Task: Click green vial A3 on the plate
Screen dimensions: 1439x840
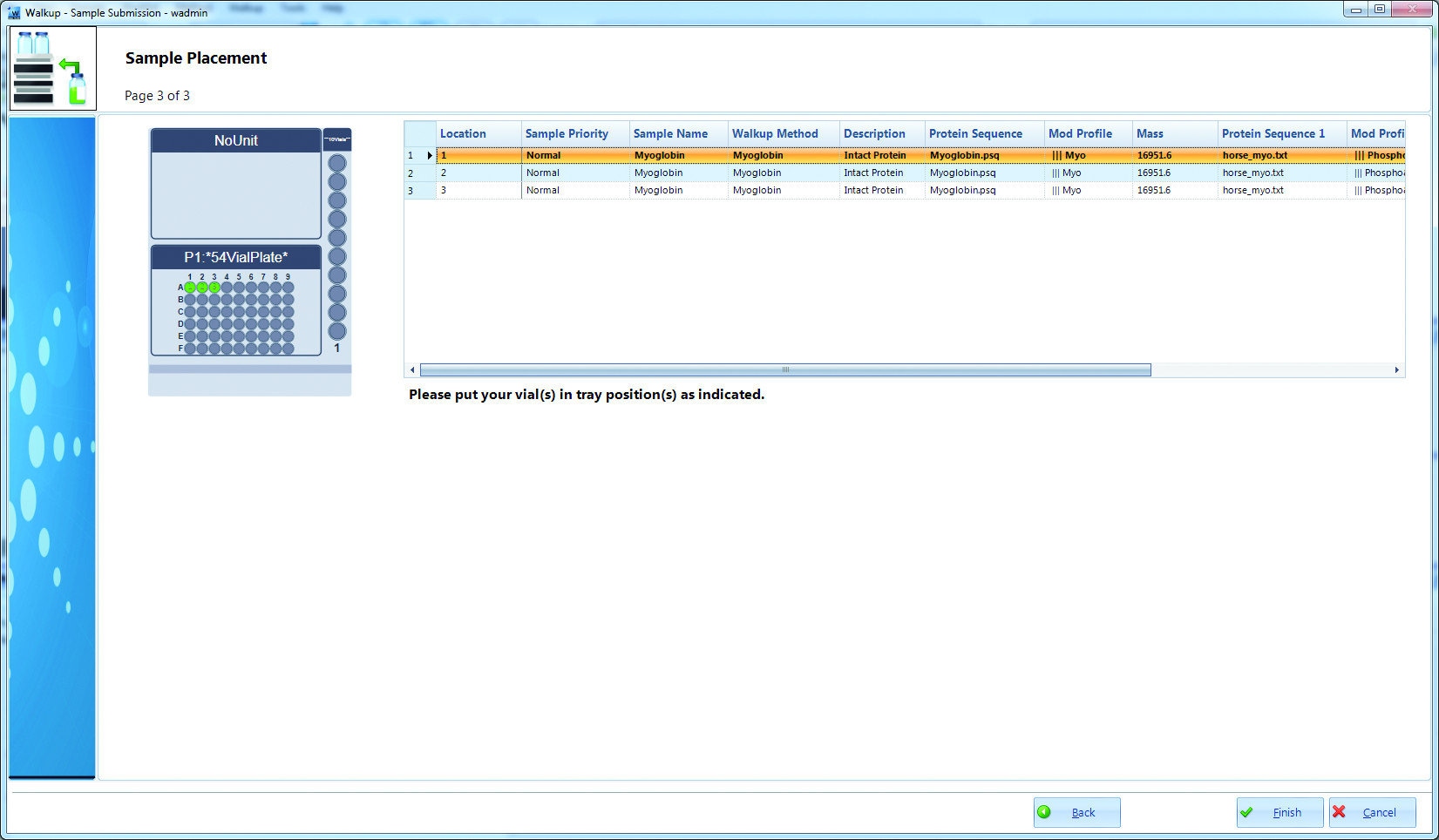Action: (x=214, y=288)
